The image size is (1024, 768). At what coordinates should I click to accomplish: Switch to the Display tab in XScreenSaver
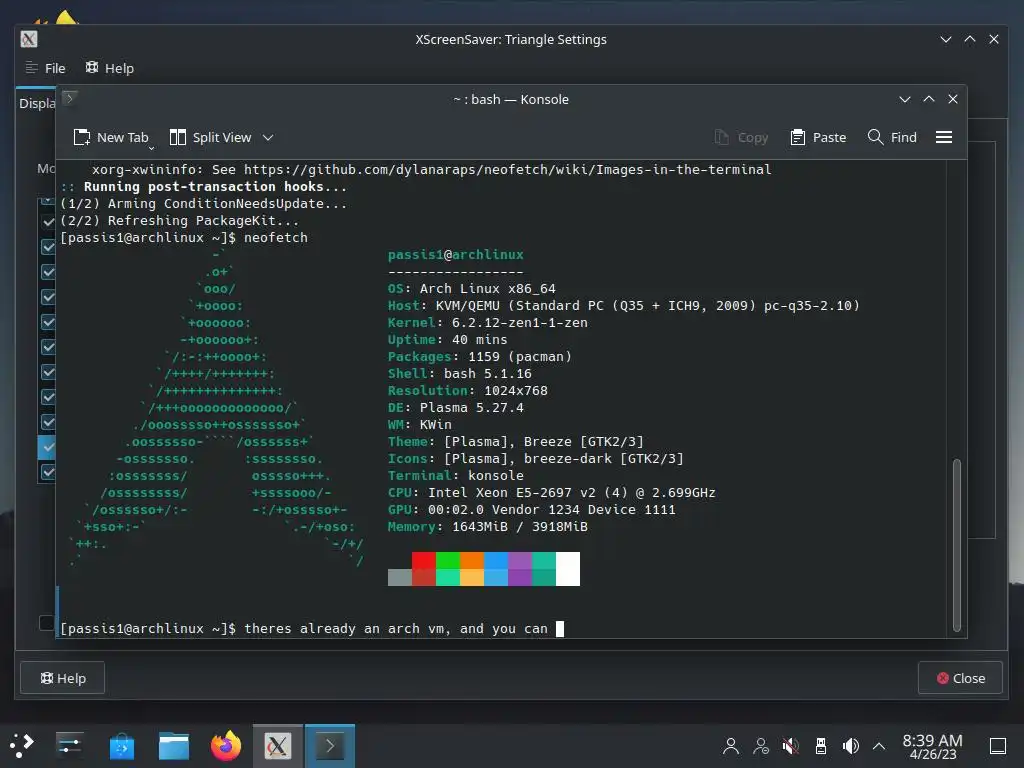[37, 103]
